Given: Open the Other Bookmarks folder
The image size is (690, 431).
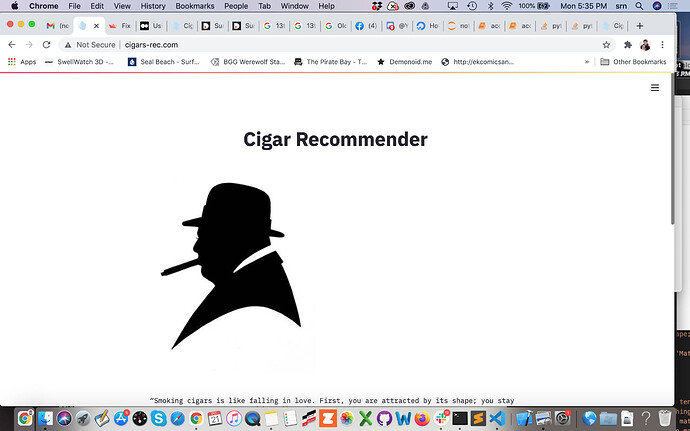Looking at the screenshot, I should (x=634, y=62).
